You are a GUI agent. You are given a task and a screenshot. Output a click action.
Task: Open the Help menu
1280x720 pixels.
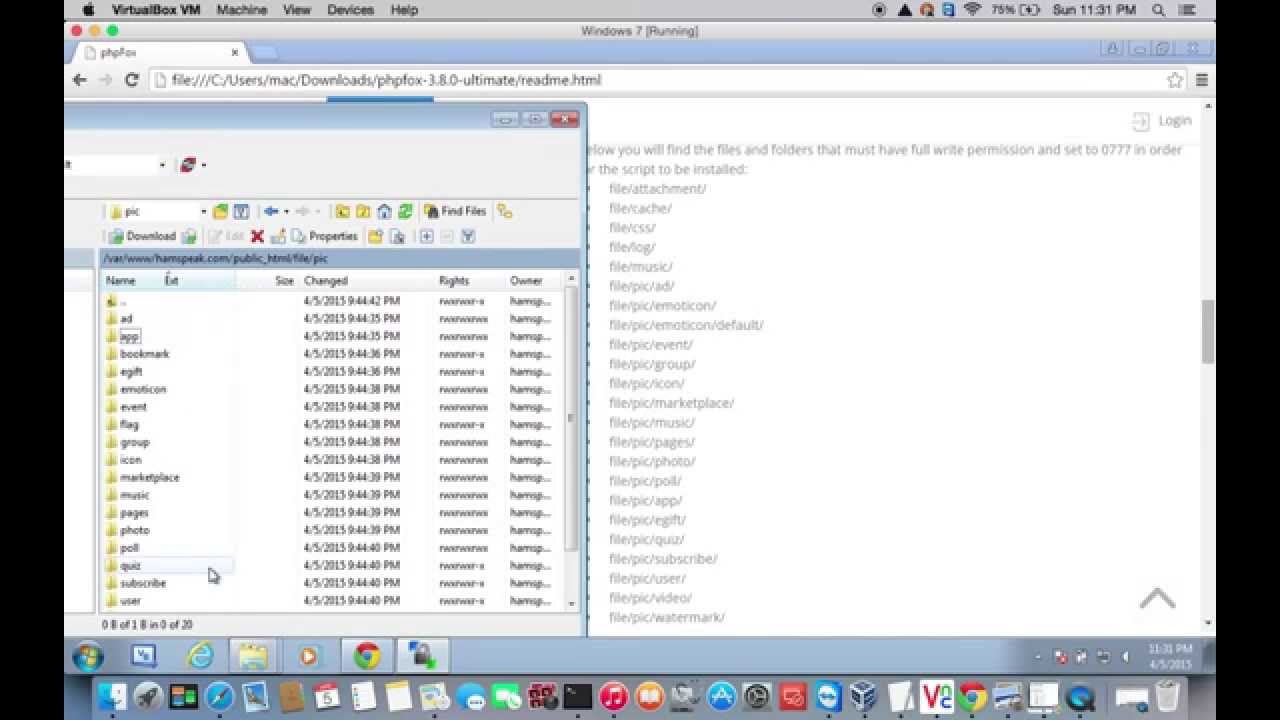click(x=404, y=9)
